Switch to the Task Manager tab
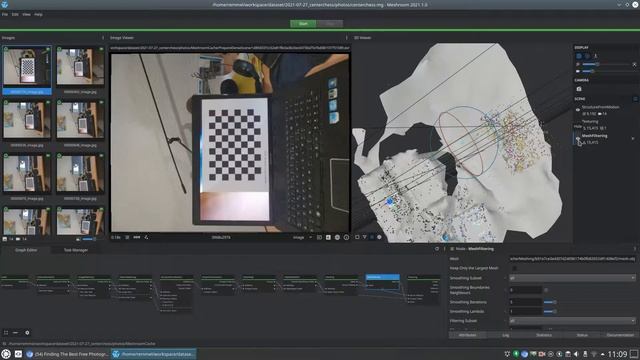 [x=76, y=250]
